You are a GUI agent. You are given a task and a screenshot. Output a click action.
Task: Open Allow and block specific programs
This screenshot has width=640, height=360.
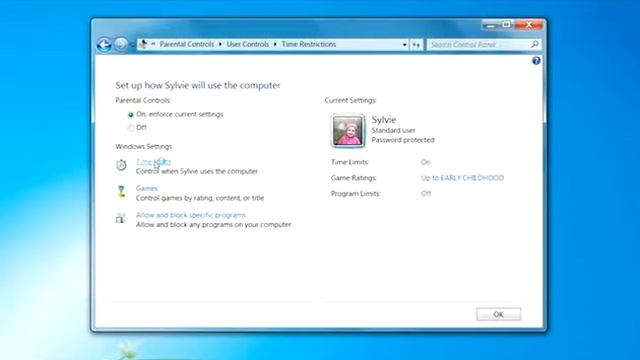click(191, 215)
